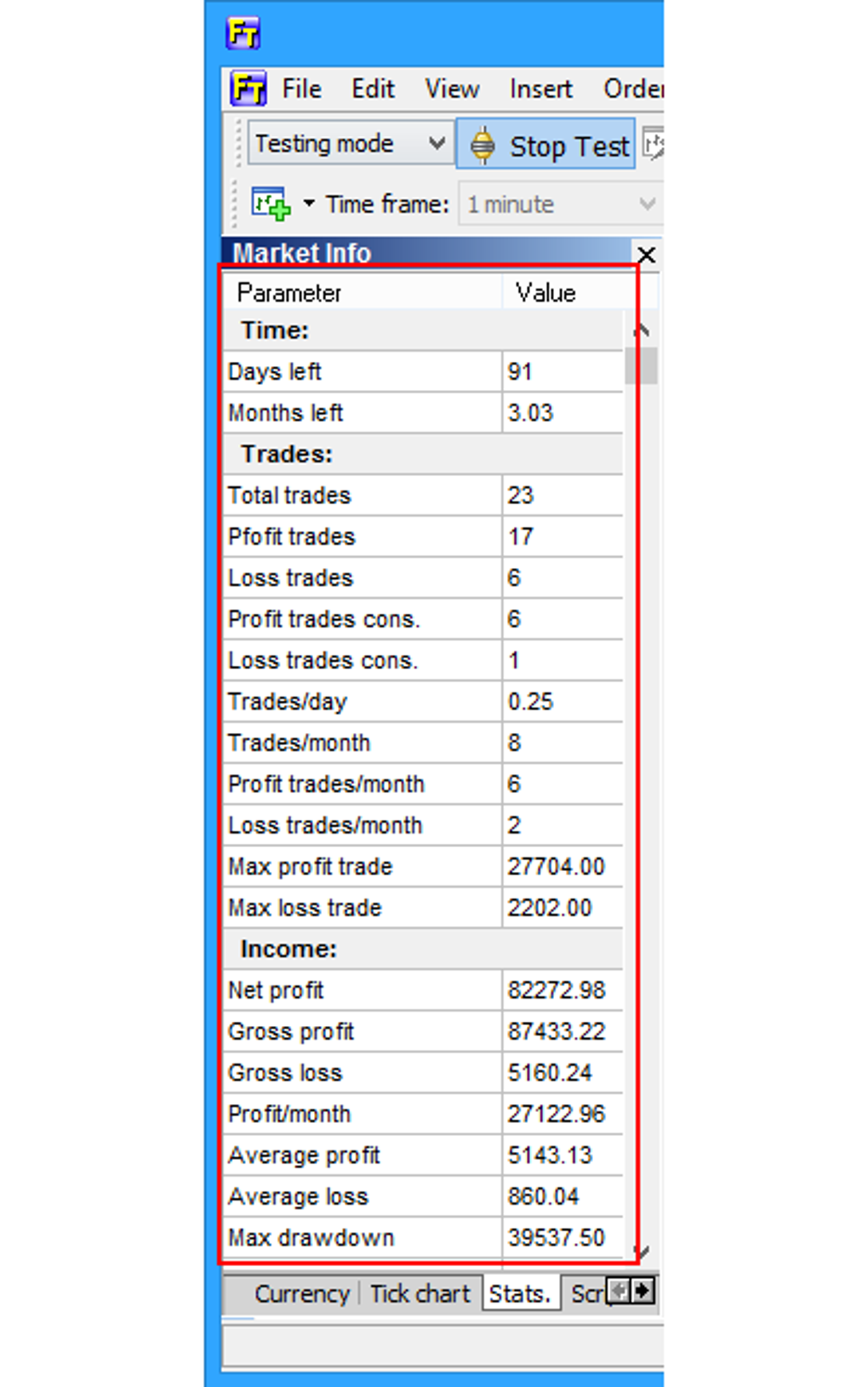Open the Edit menu
The image size is (868, 1387).
(373, 89)
